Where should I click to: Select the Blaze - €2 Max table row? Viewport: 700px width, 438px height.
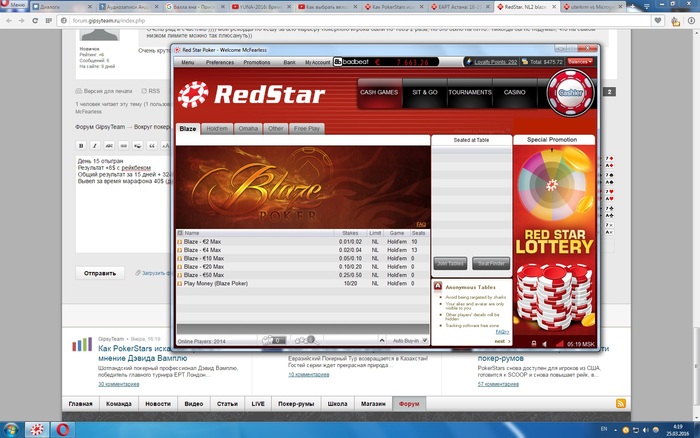[x=303, y=242]
